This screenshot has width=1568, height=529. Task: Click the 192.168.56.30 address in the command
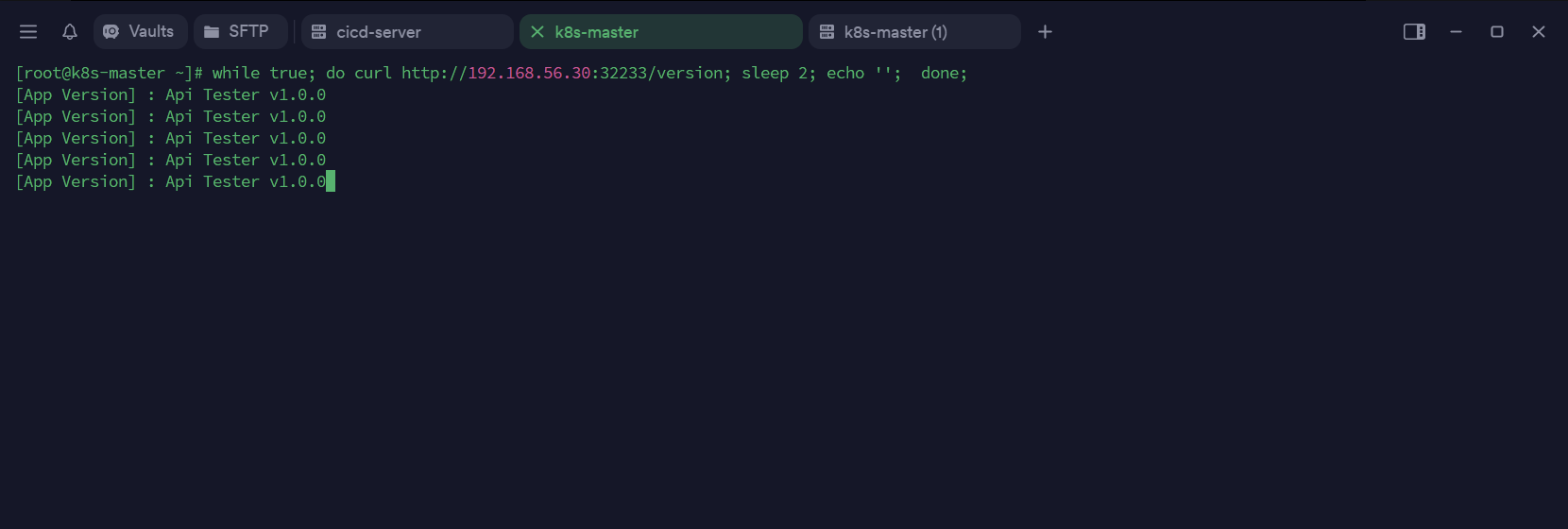click(x=529, y=73)
